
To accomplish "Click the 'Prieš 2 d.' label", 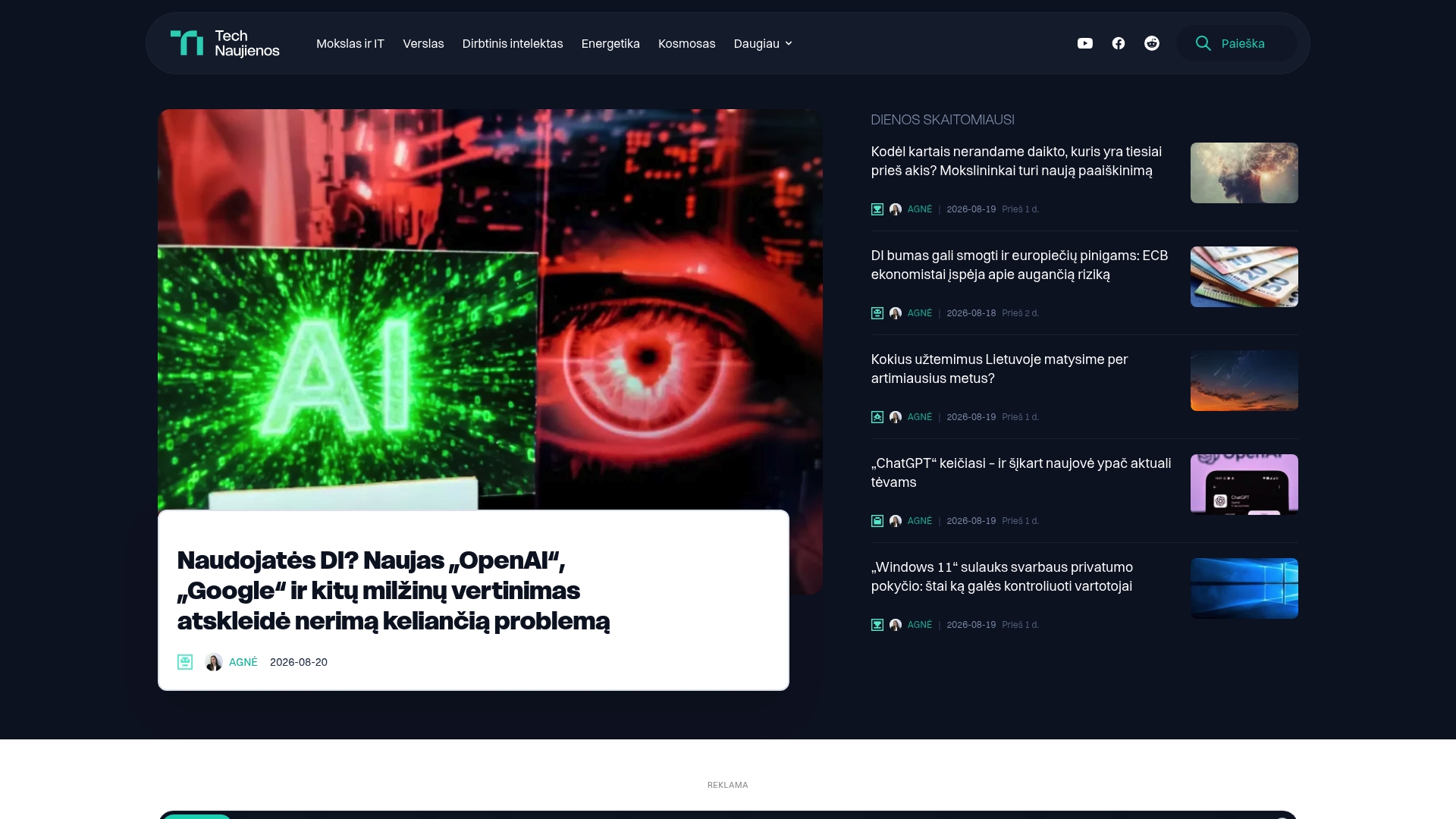I will (x=1020, y=313).
